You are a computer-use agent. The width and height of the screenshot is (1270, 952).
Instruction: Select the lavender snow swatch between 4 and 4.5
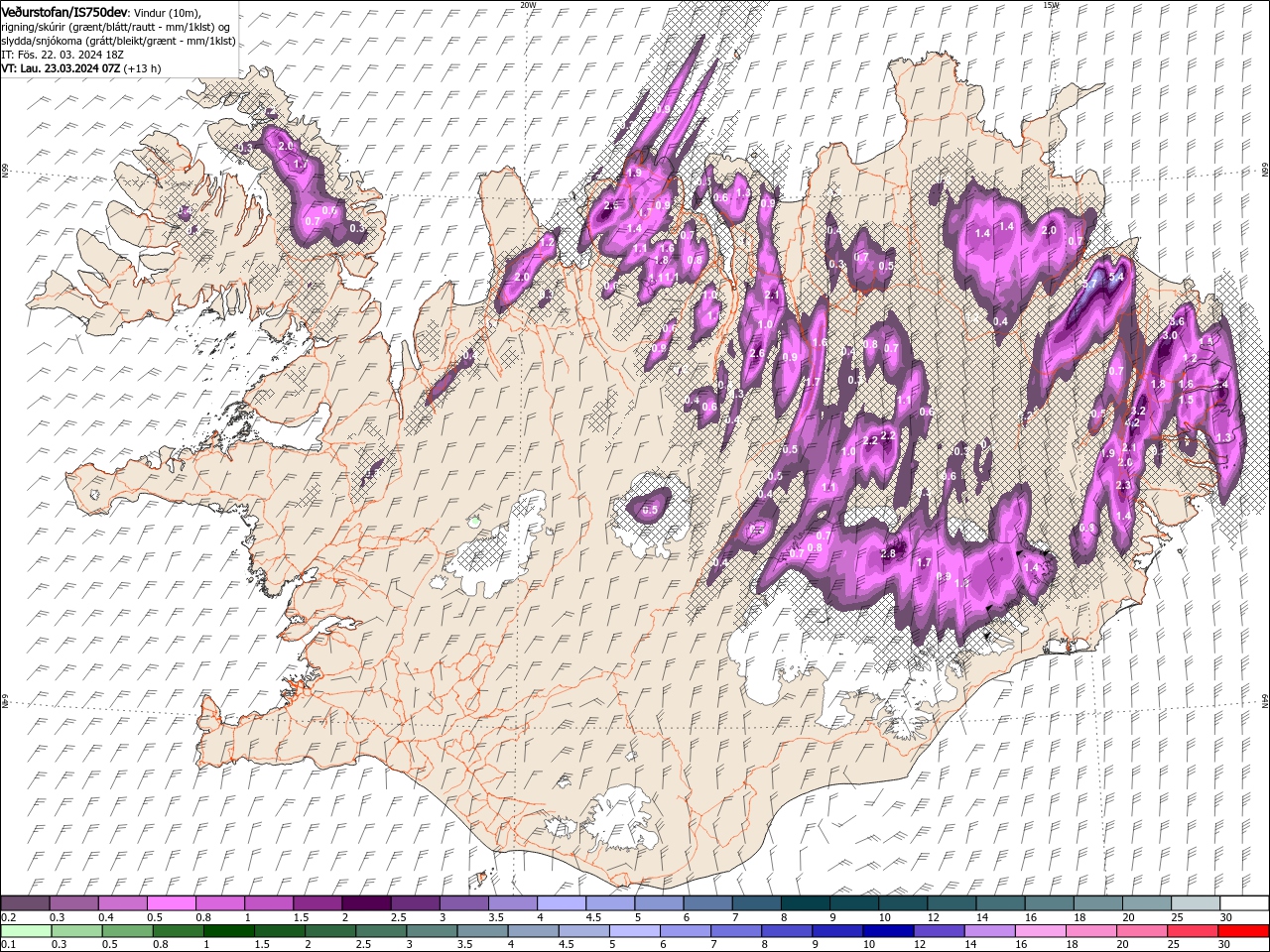561,903
